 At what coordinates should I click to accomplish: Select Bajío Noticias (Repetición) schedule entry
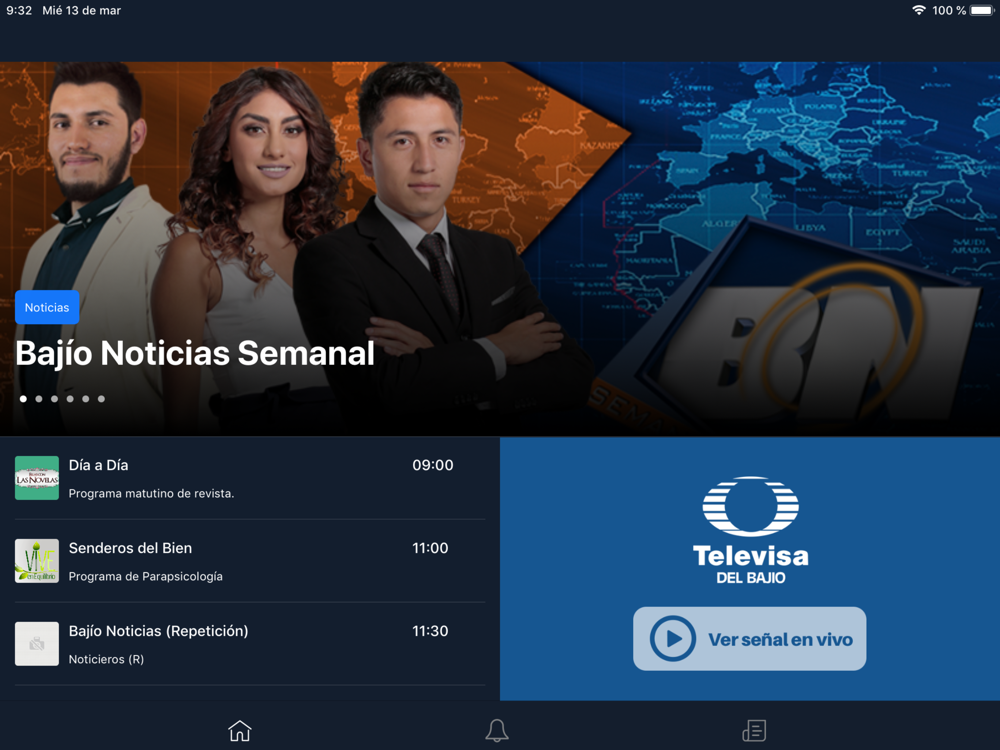click(250, 644)
